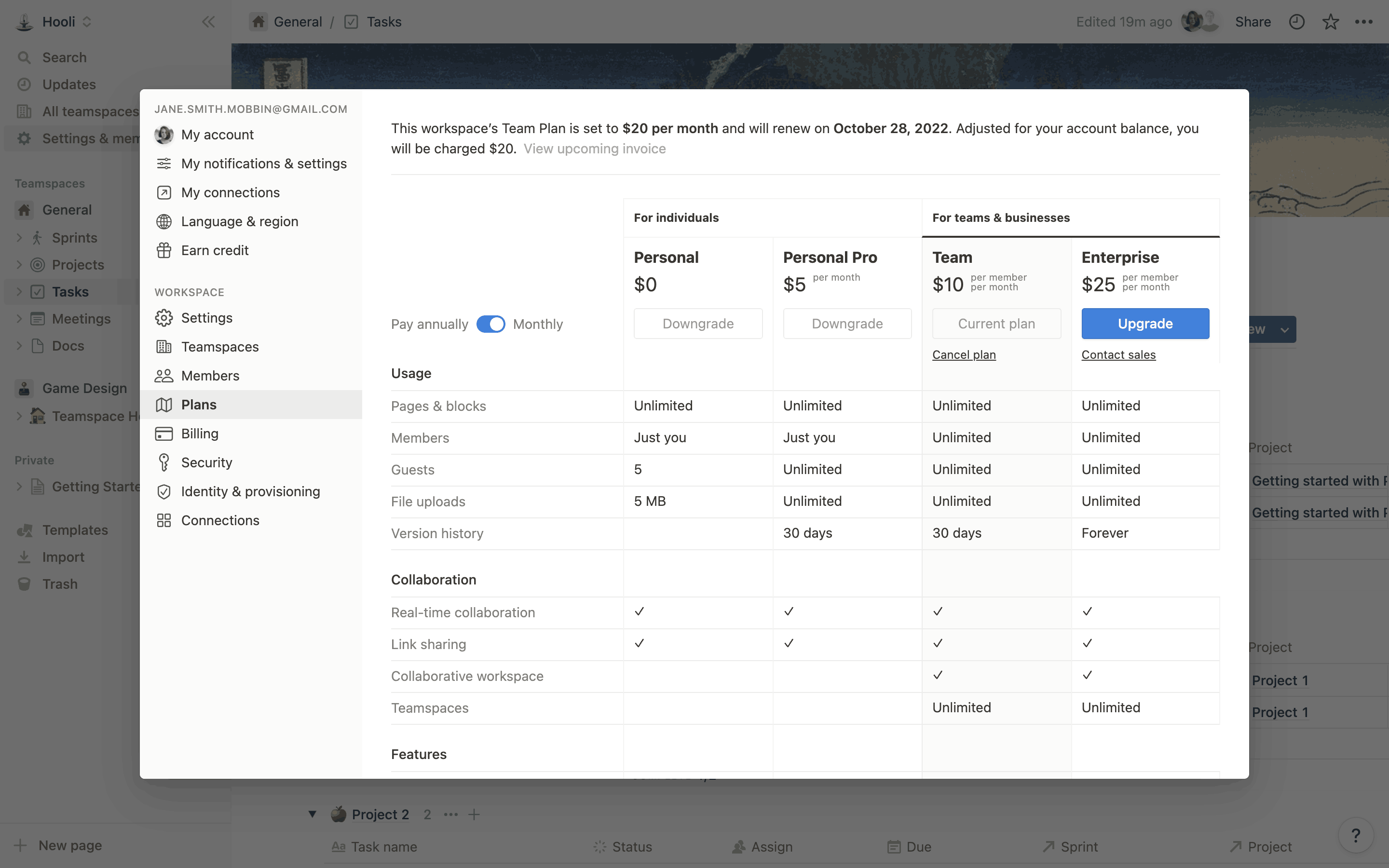Expand the Sprints tree item
The image size is (1389, 868).
click(19, 238)
